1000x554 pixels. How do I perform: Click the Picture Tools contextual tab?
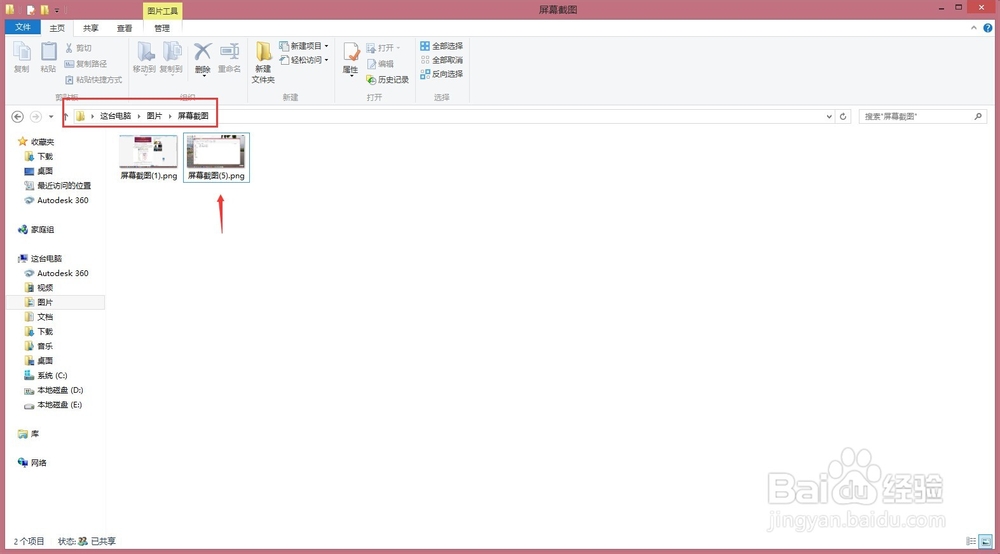pyautogui.click(x=163, y=11)
